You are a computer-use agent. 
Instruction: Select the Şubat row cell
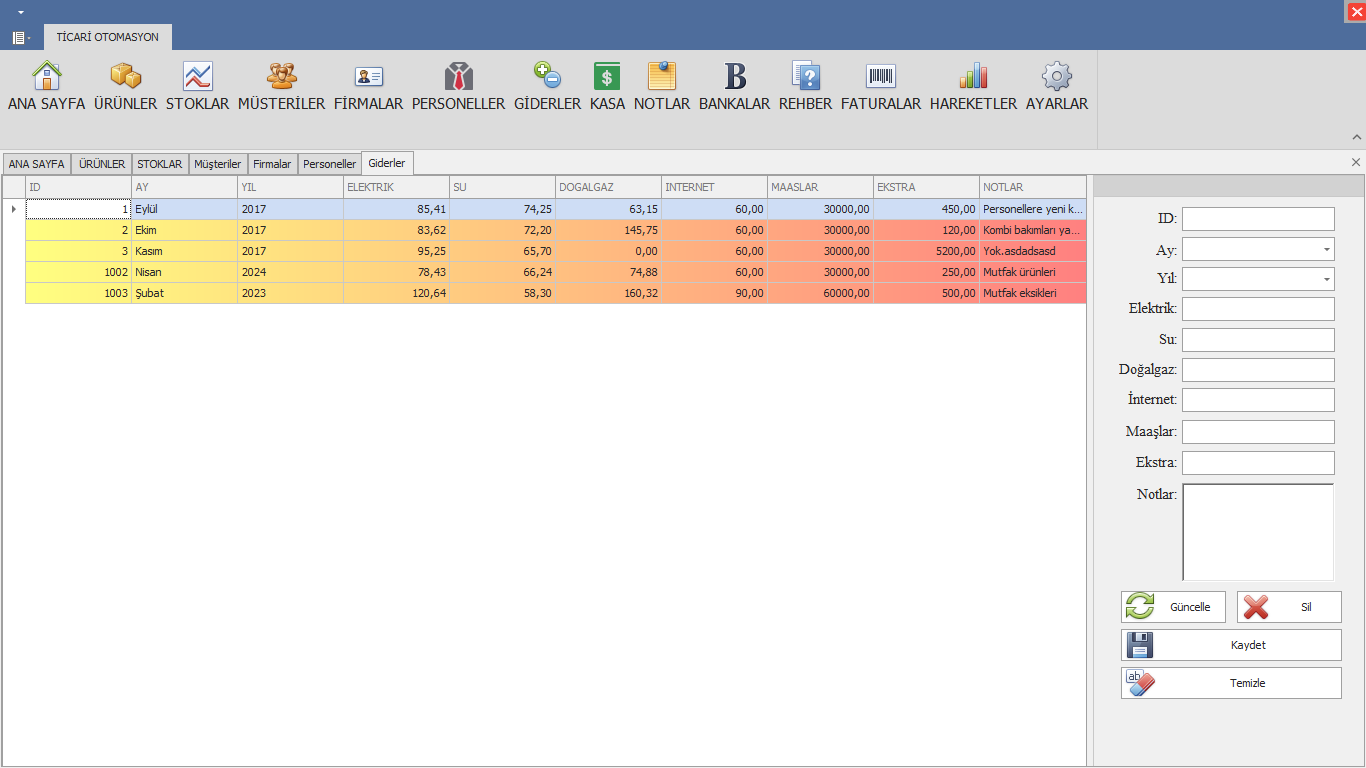pyautogui.click(x=184, y=293)
